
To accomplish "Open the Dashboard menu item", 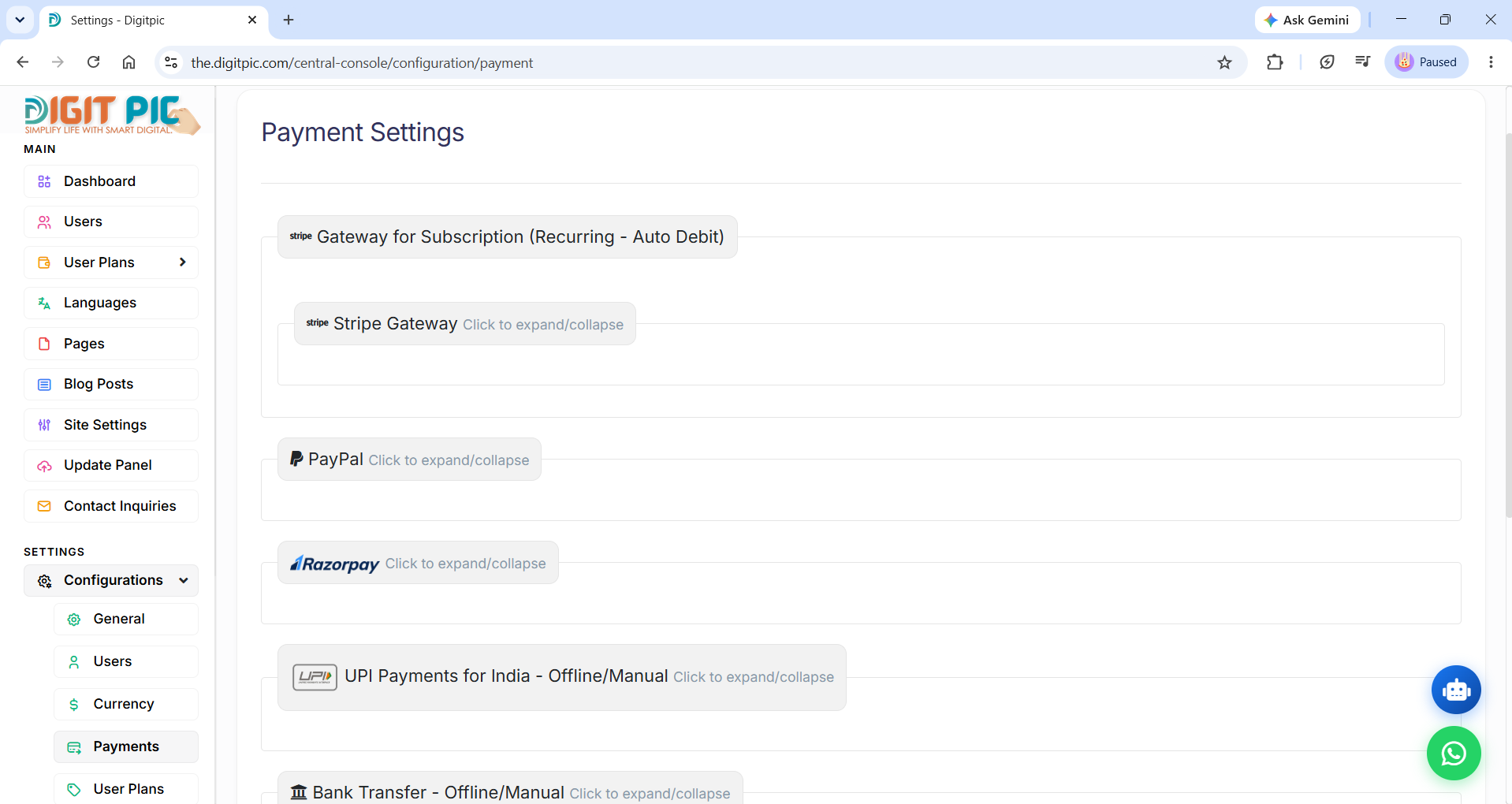I will pyautogui.click(x=111, y=181).
